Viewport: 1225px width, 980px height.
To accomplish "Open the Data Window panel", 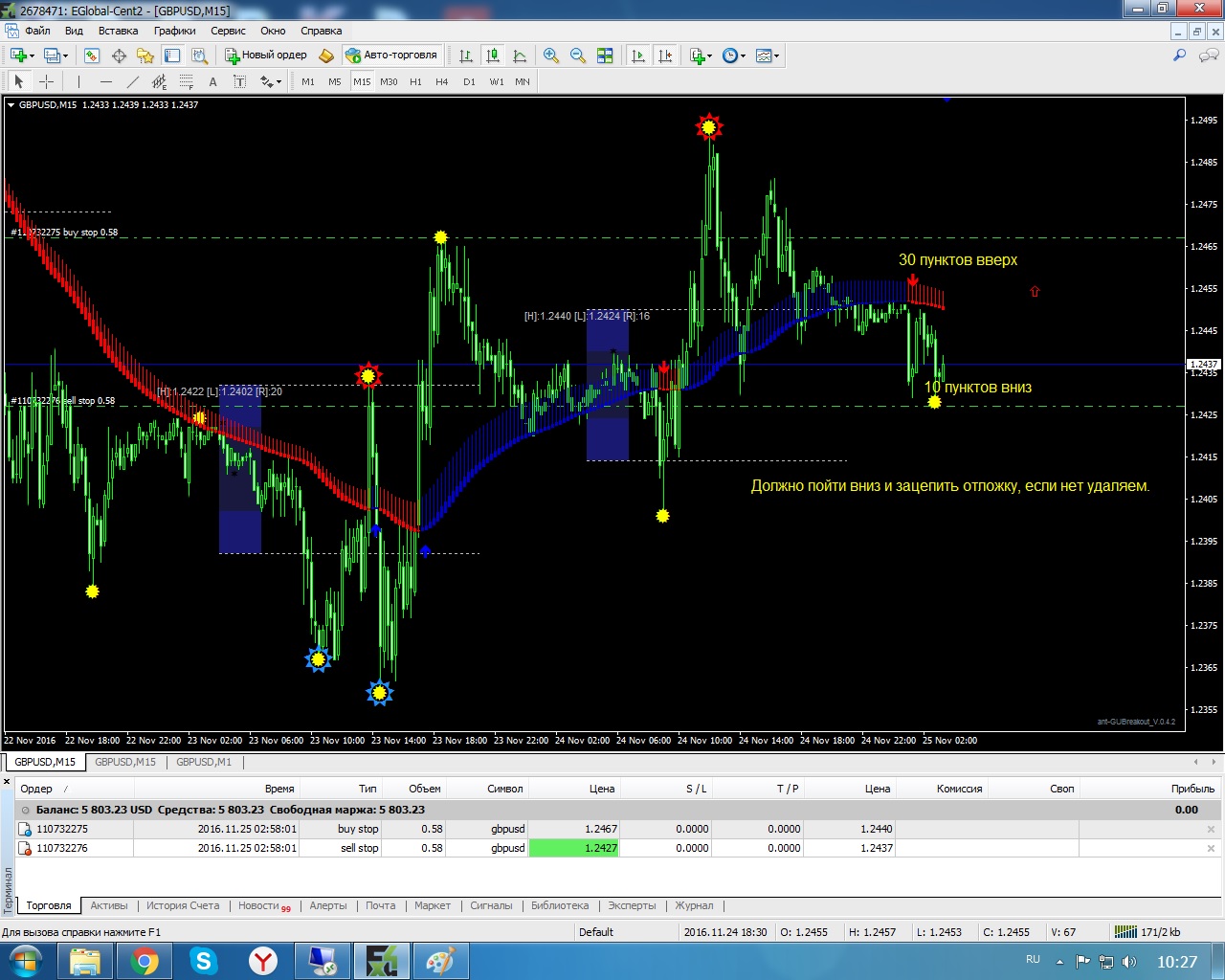I will (119, 56).
